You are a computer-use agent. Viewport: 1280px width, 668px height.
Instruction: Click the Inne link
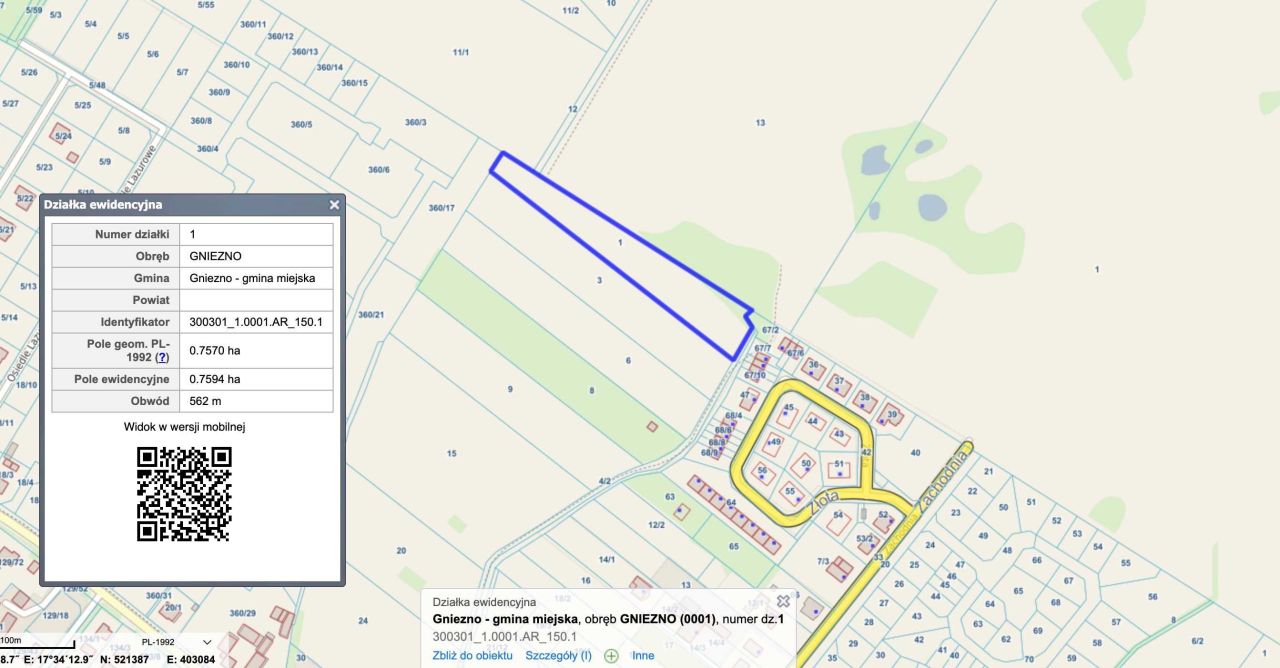[x=643, y=656]
